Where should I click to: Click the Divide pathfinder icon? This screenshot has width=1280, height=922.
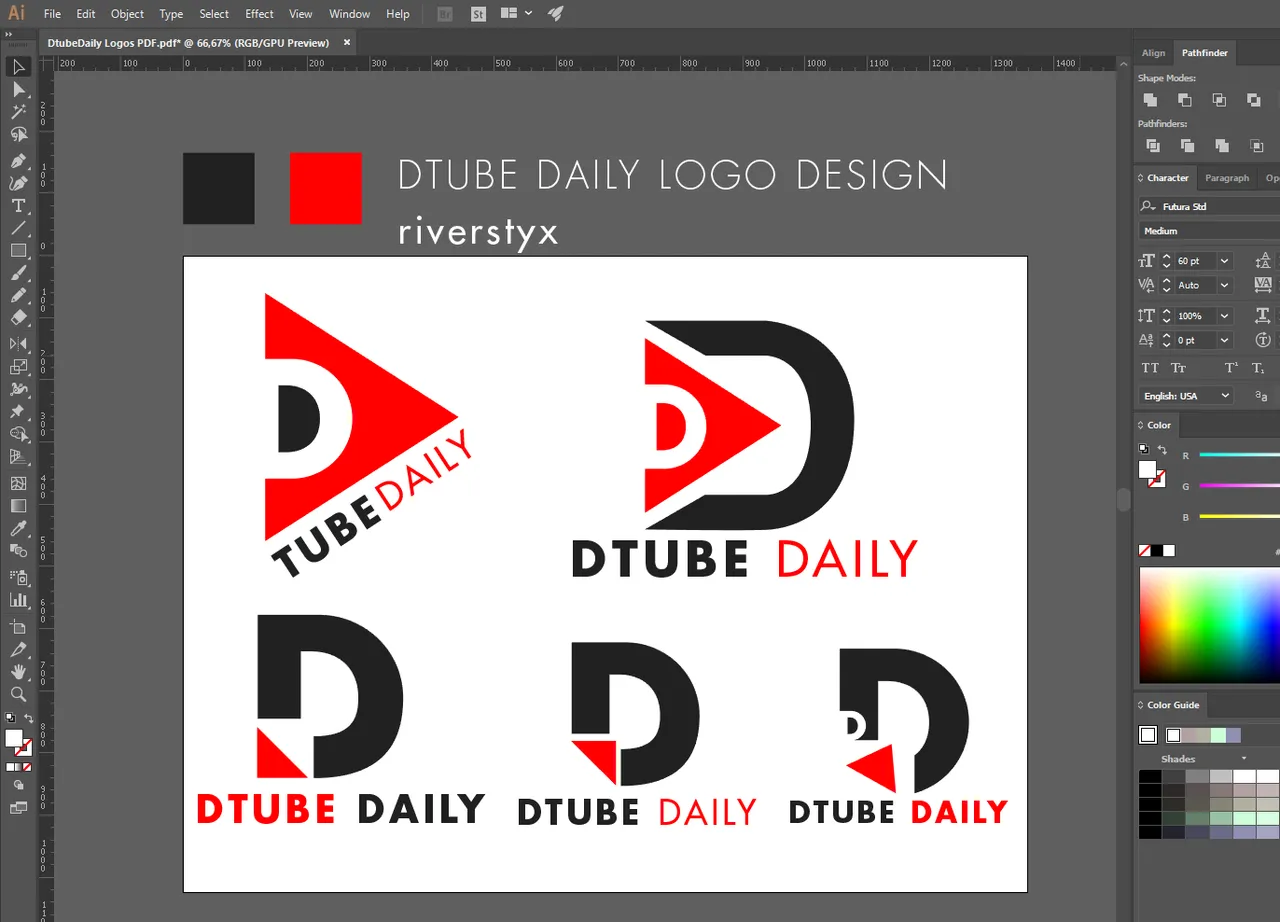1152,146
